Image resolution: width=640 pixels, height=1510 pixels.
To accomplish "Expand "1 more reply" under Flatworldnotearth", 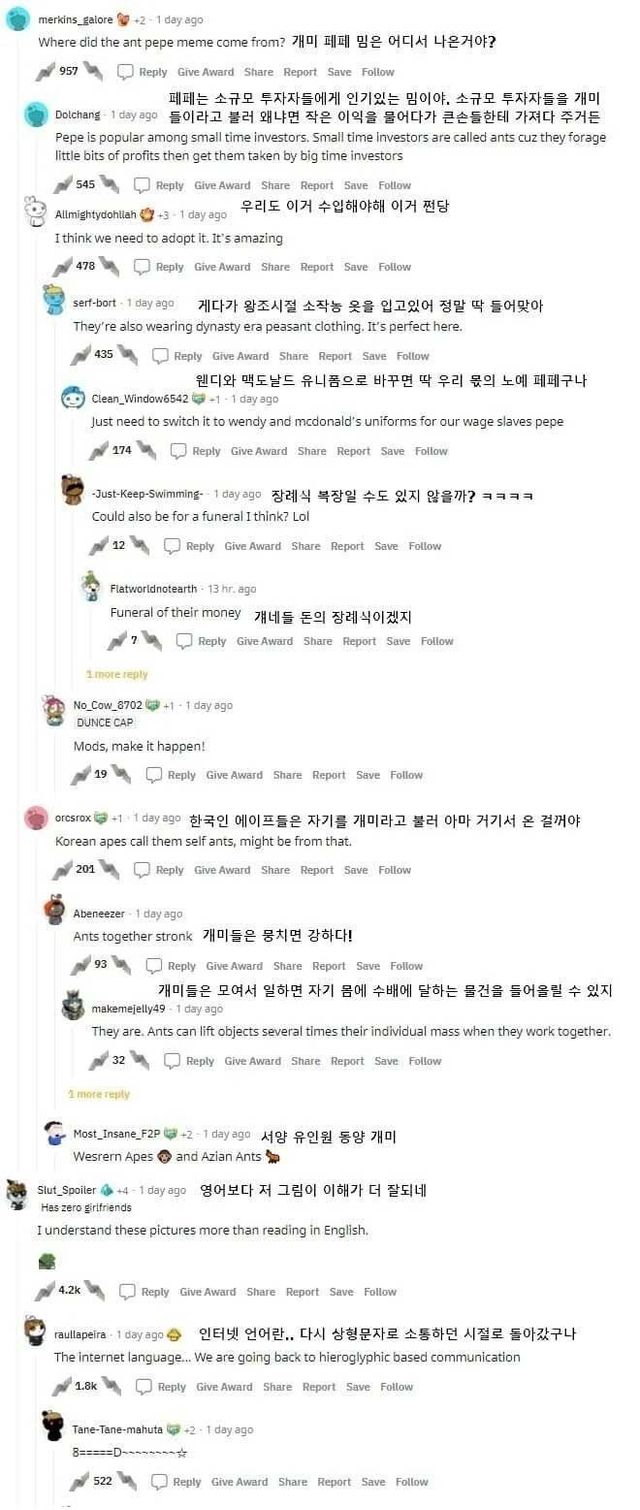I will [117, 674].
